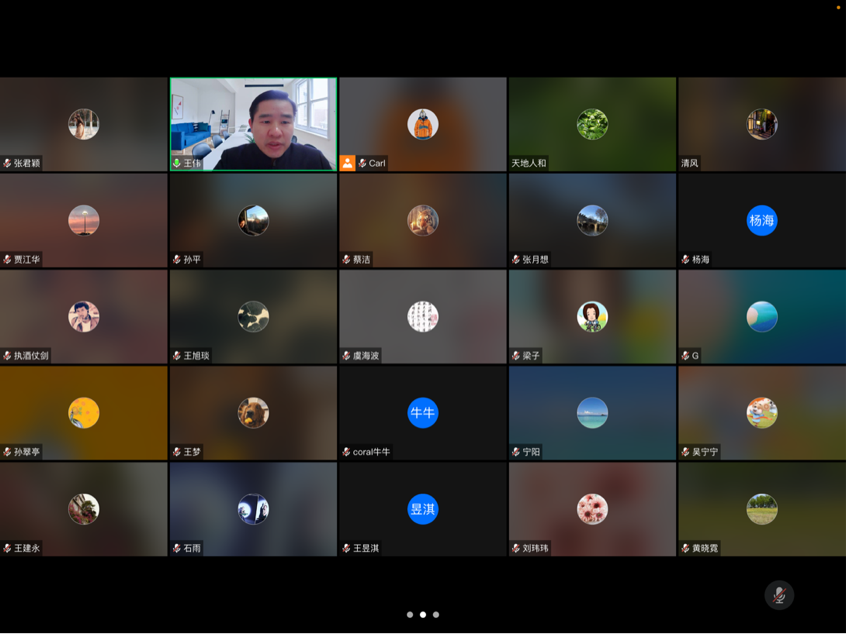846x634 pixels.
Task: Click the 天地人和 name label
Action: tap(529, 163)
